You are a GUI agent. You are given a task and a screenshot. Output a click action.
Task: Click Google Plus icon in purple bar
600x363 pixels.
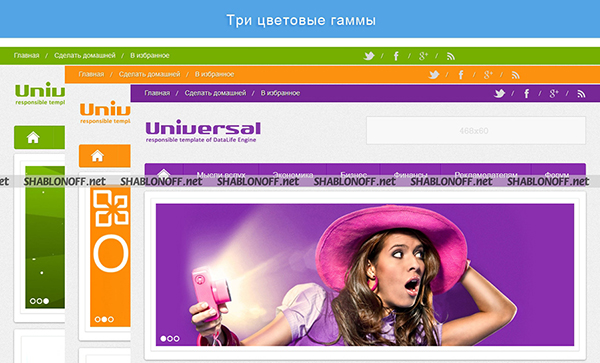[x=554, y=94]
